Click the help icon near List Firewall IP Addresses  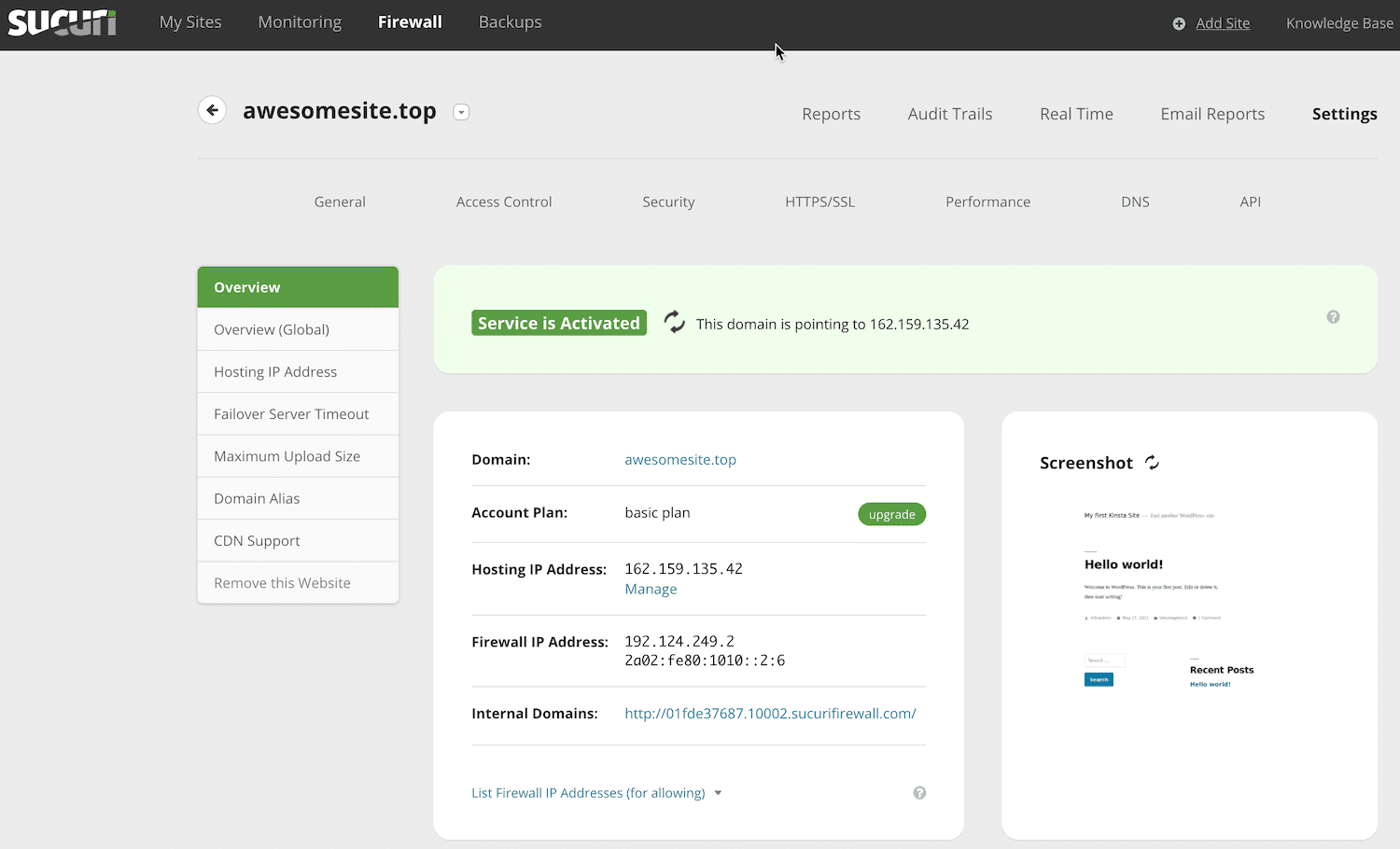[x=919, y=792]
